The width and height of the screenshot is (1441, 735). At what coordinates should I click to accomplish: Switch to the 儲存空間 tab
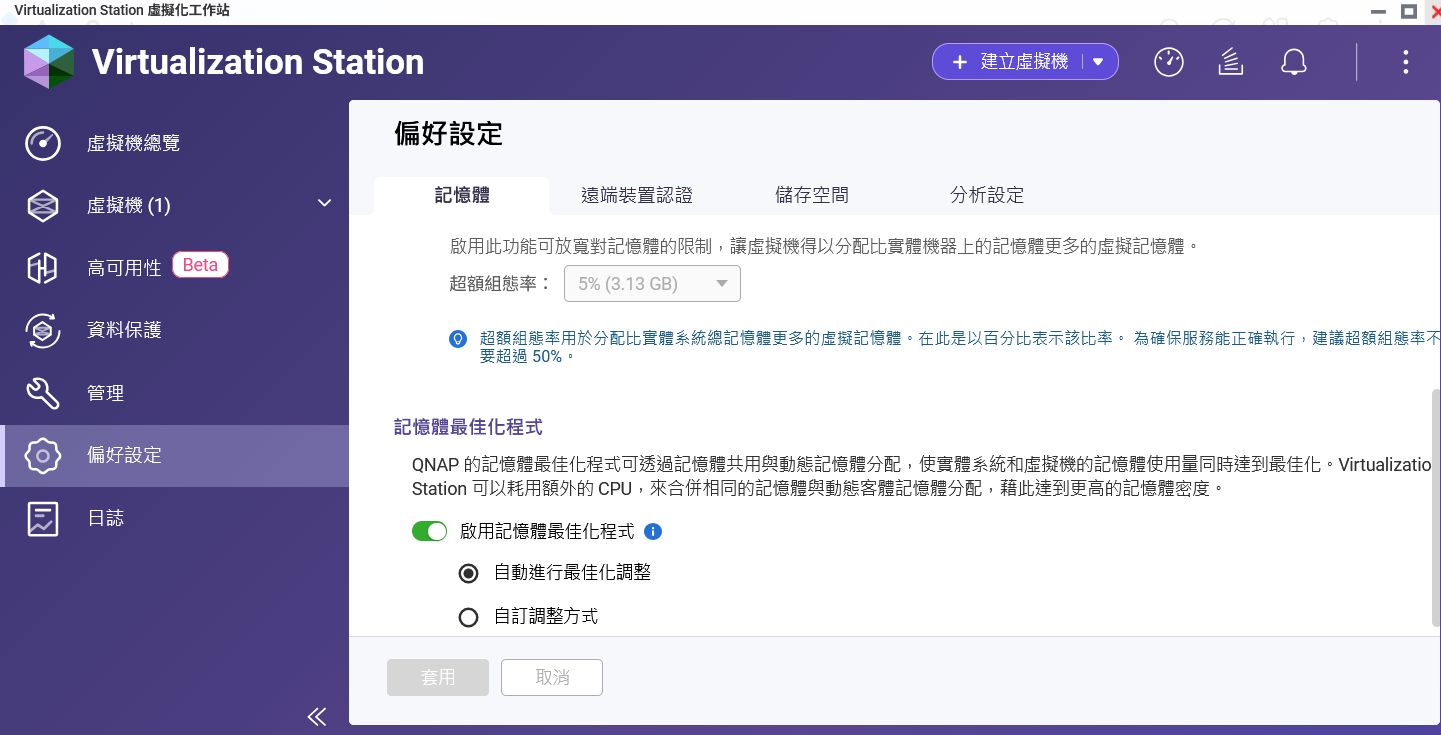[812, 195]
